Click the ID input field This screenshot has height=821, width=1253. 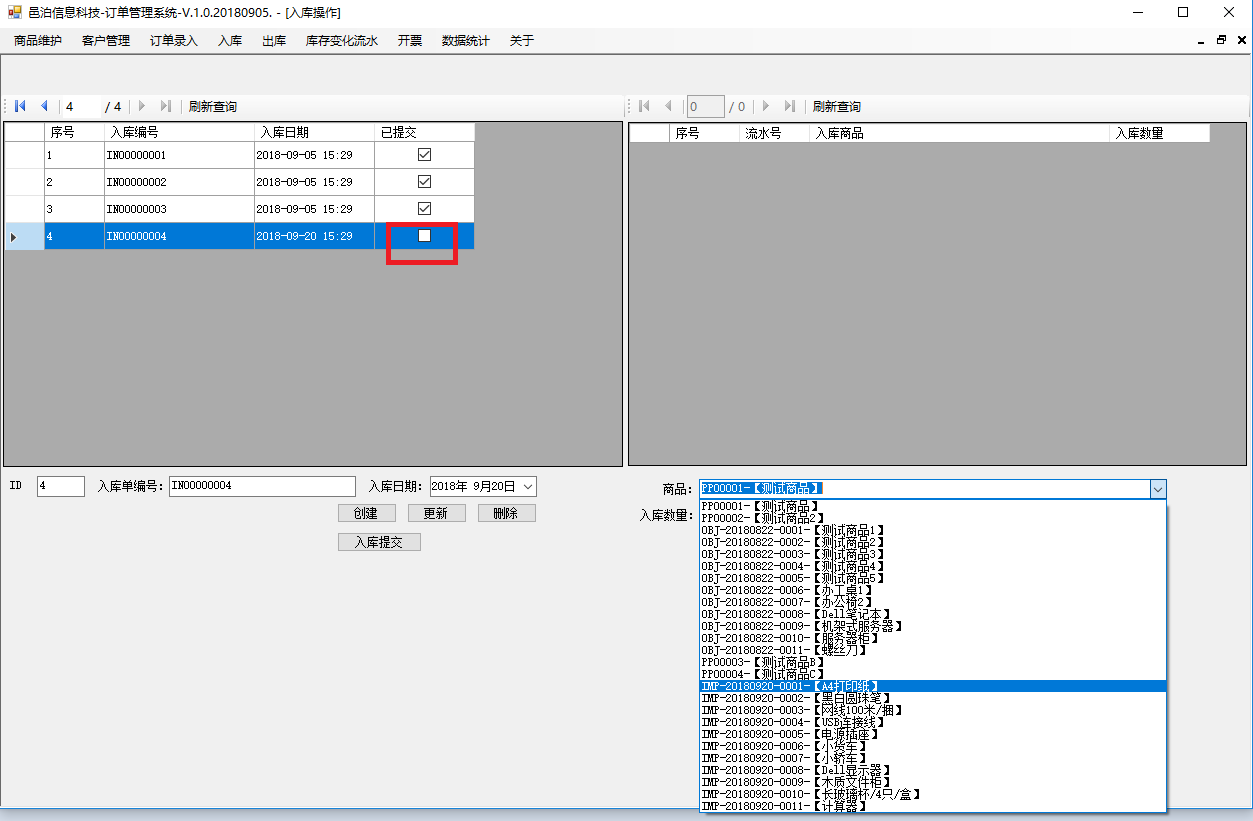pyautogui.click(x=61, y=486)
